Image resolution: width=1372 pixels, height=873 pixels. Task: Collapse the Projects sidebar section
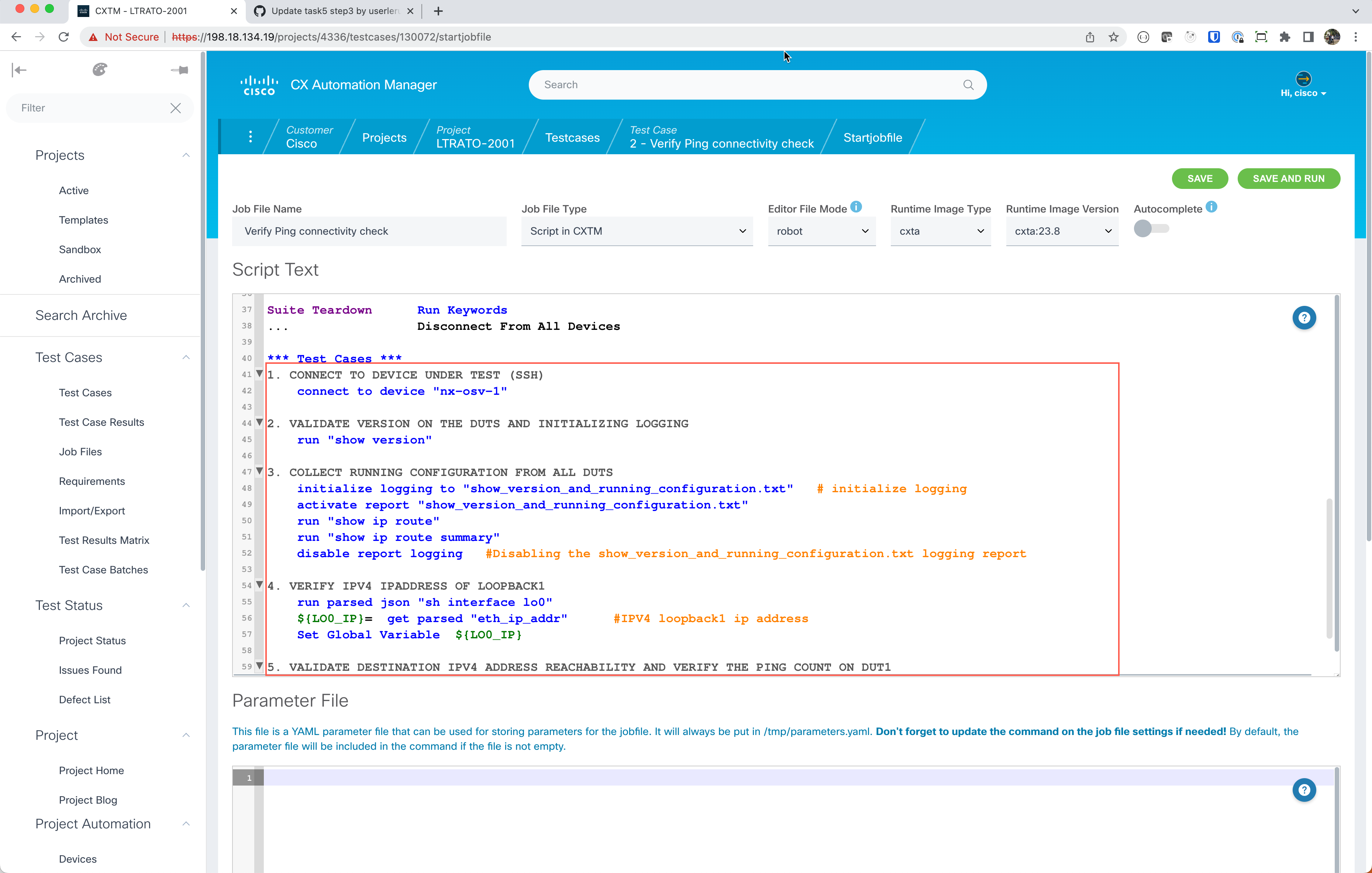click(186, 155)
